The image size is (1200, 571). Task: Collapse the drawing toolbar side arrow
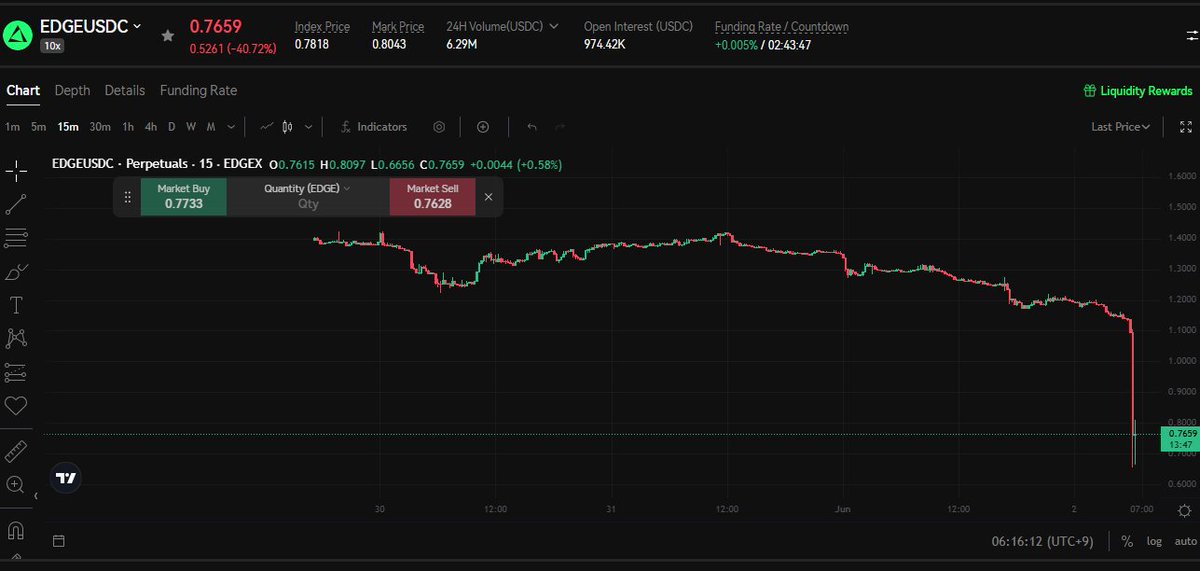pyautogui.click(x=36, y=496)
